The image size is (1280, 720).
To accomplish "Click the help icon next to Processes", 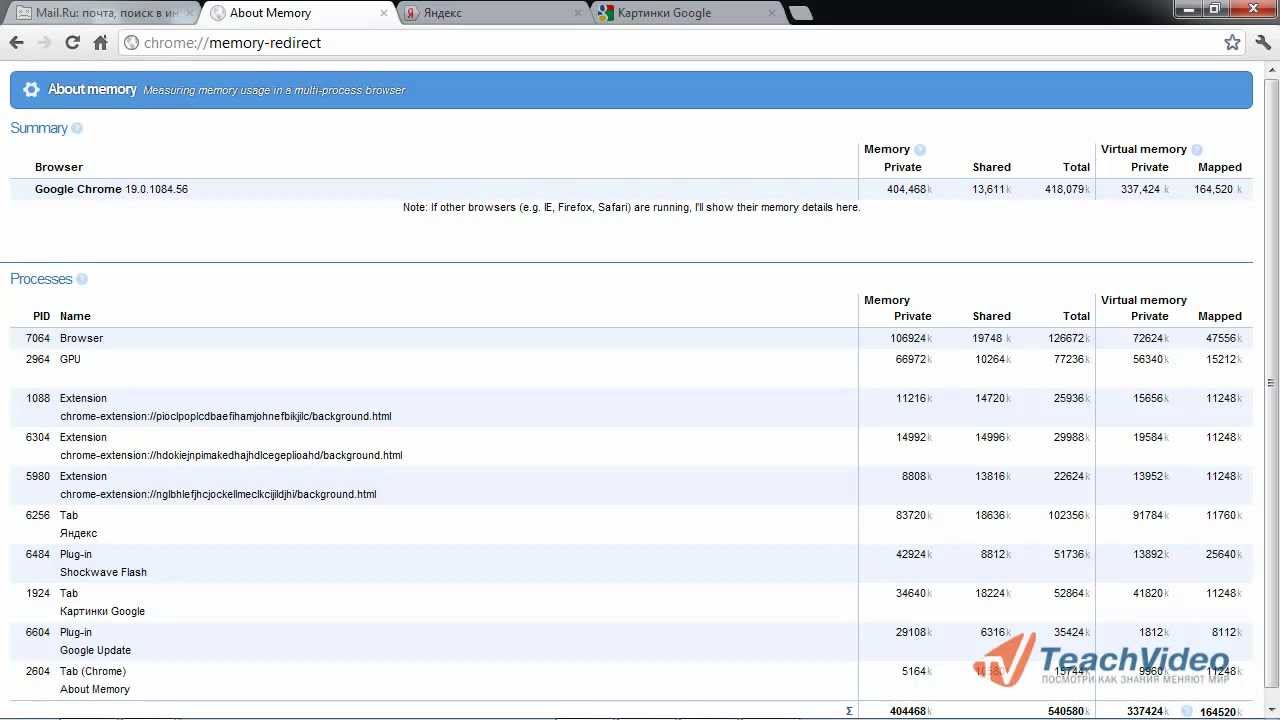I will 82,279.
